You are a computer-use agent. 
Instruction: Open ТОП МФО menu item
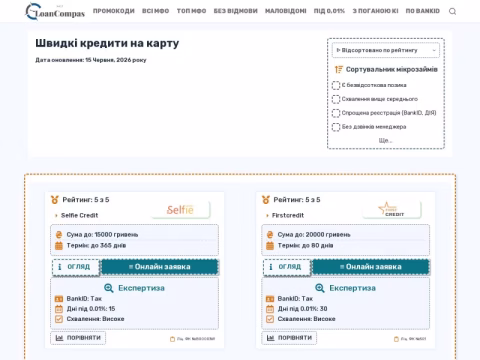[191, 11]
